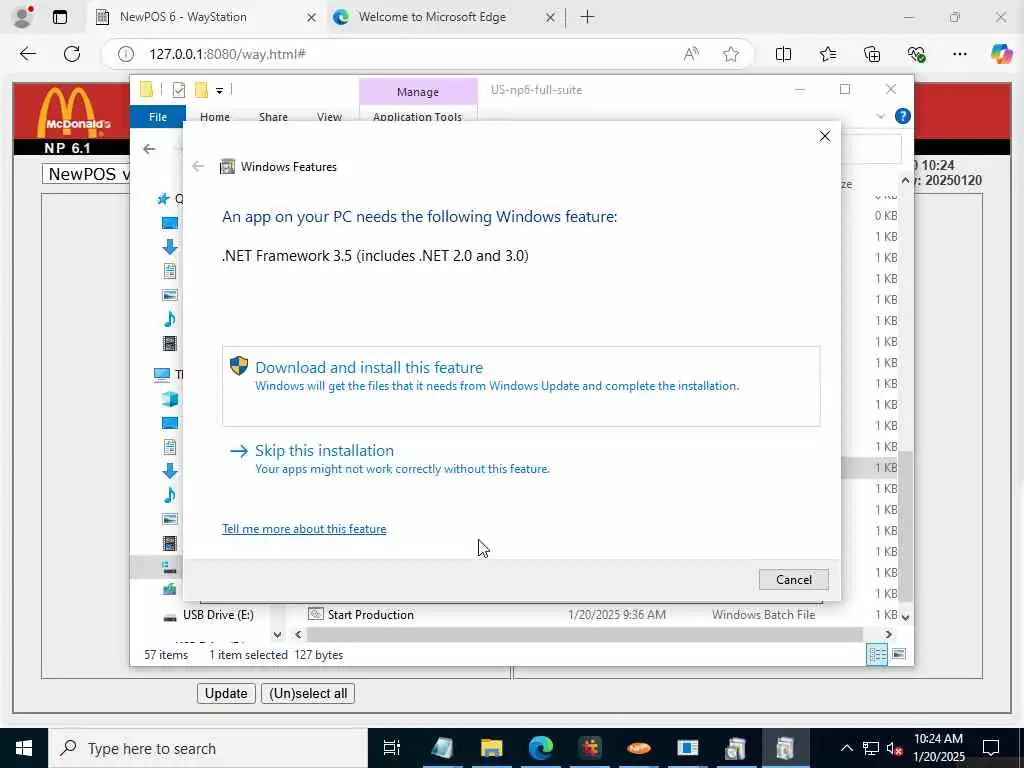Open File tab in Explorer ribbon
The height and width of the screenshot is (768, 1024).
point(158,117)
